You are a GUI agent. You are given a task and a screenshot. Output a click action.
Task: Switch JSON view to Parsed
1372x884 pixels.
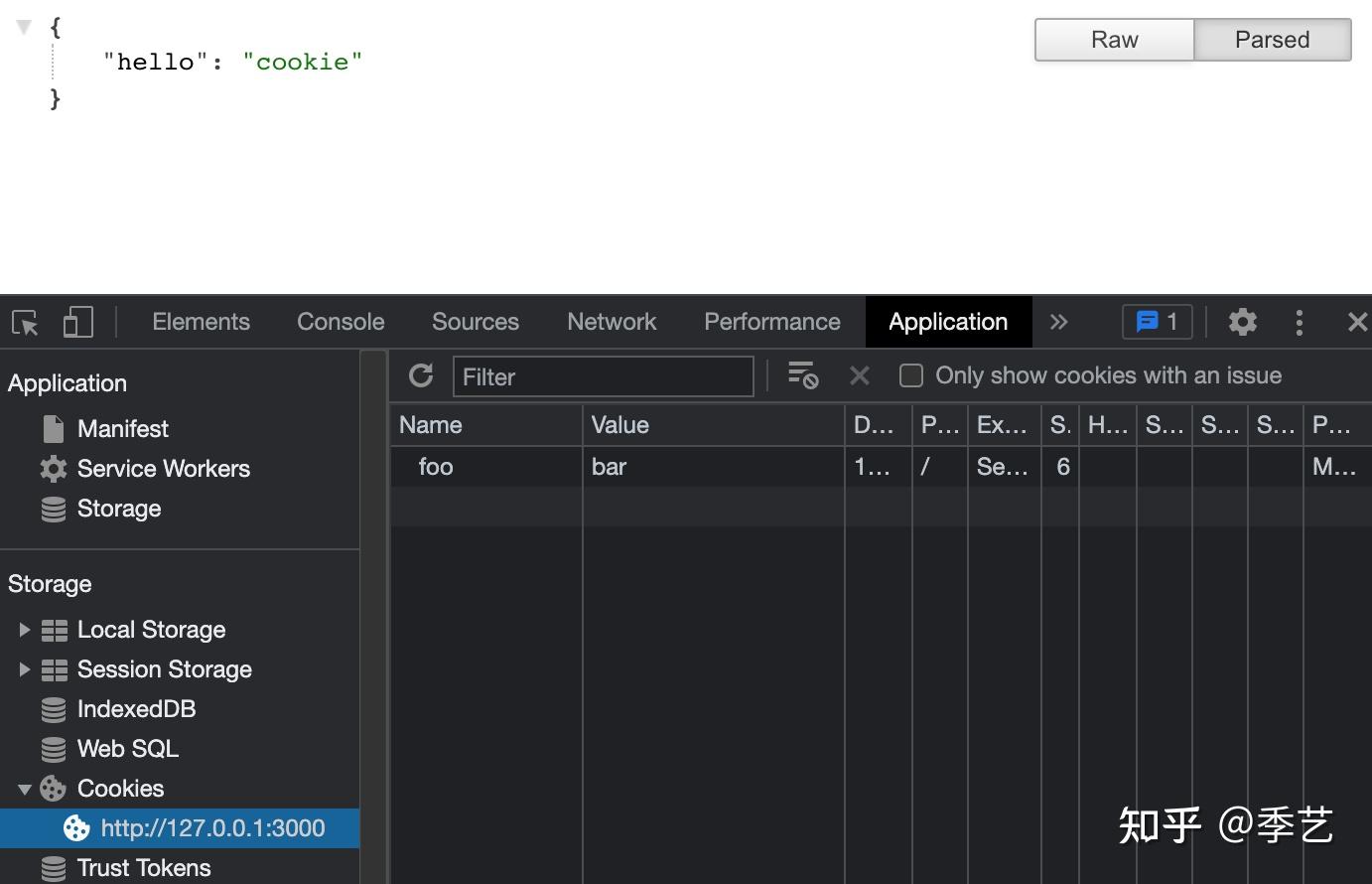tap(1272, 40)
